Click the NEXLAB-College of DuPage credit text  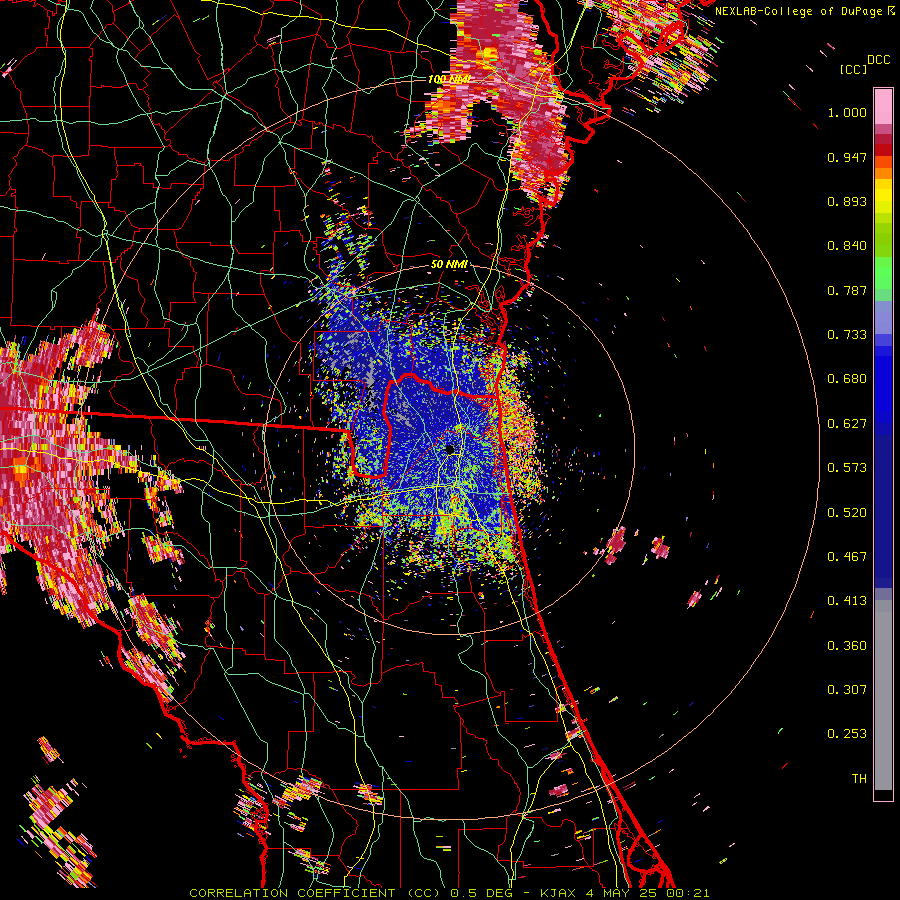[x=798, y=11]
